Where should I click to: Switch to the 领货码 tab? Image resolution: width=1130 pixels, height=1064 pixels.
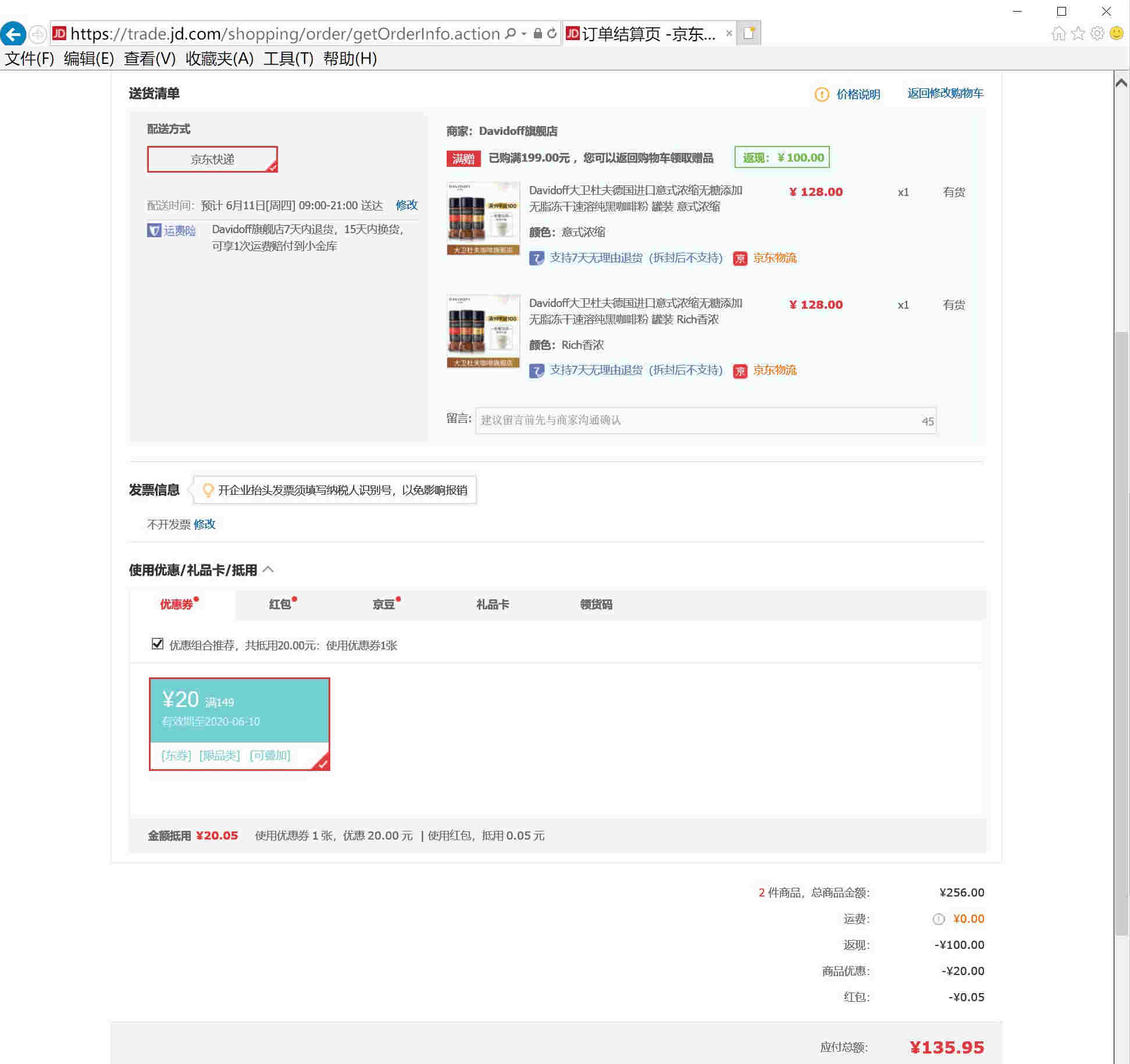tap(596, 604)
